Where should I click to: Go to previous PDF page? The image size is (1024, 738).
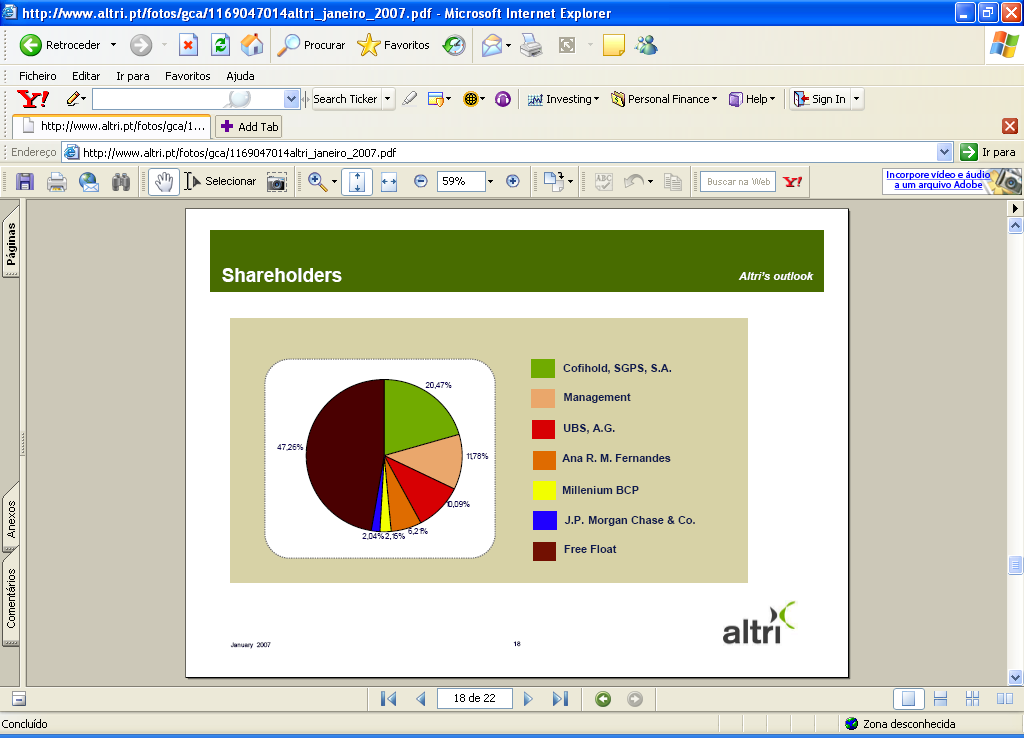tap(421, 699)
